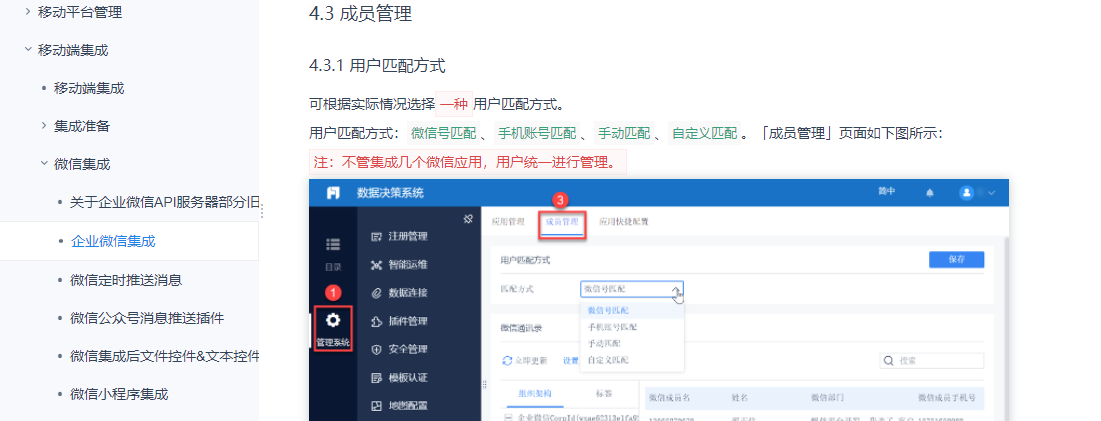Click the panel splitter handle beside 模板认证
The width and height of the screenshot is (1101, 421).
(484, 385)
